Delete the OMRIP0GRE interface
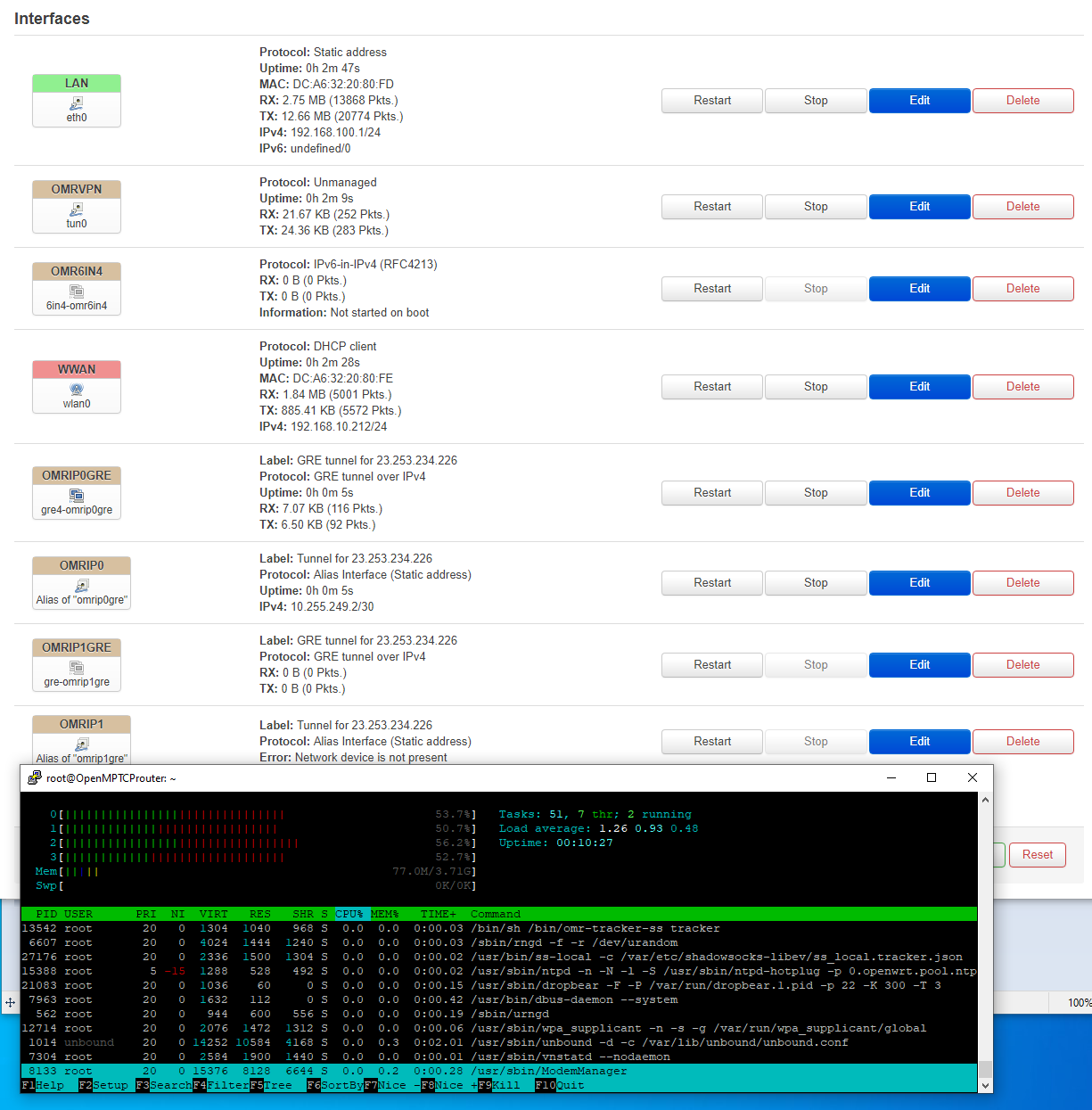Viewport: 1092px width, 1110px height. pyautogui.click(x=1023, y=493)
